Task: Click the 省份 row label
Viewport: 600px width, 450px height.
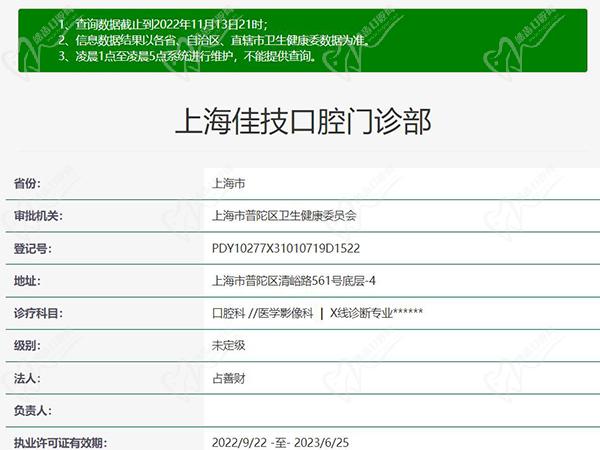Action: tap(27, 184)
